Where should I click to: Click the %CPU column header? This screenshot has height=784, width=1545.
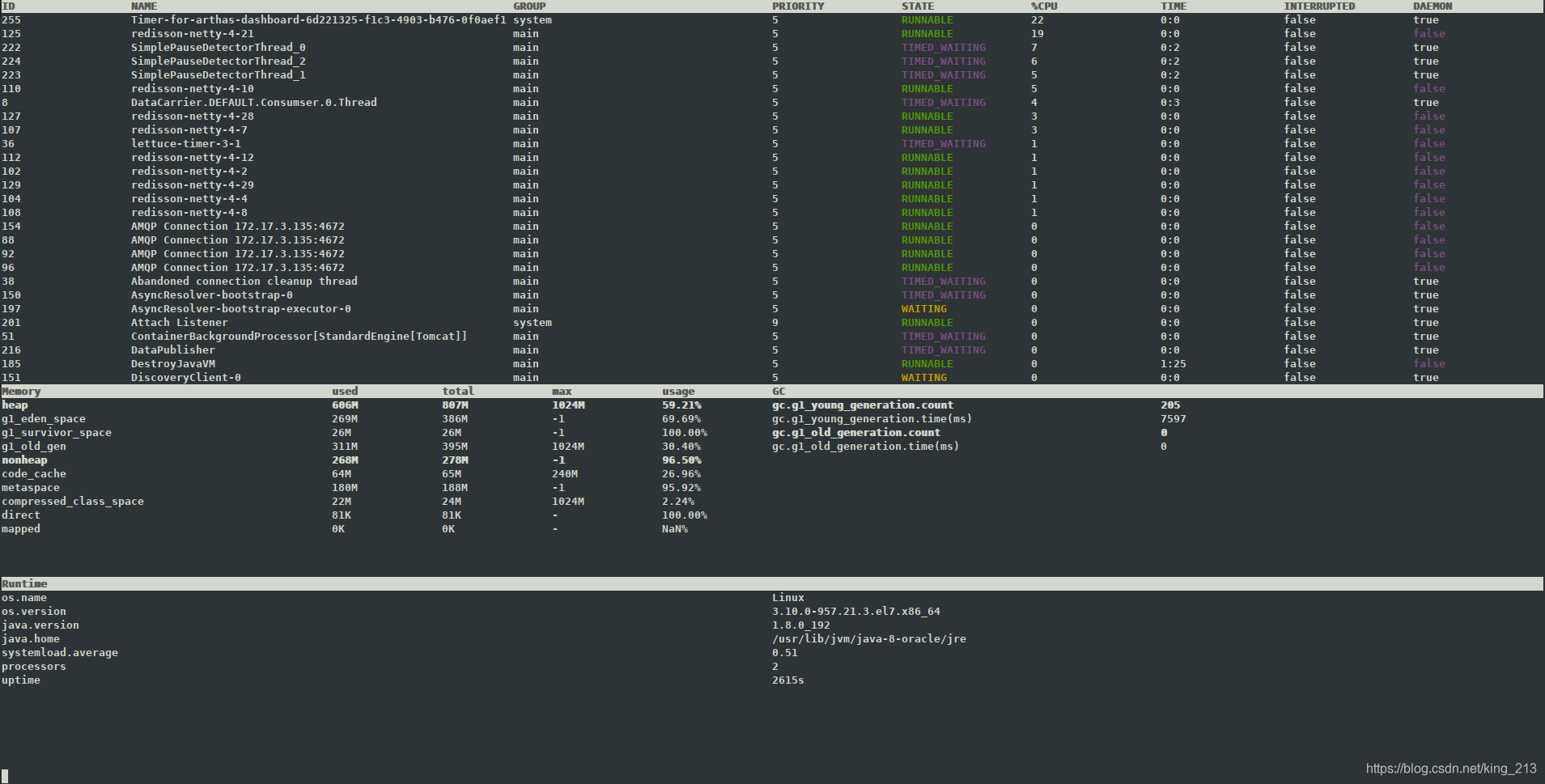[1044, 6]
